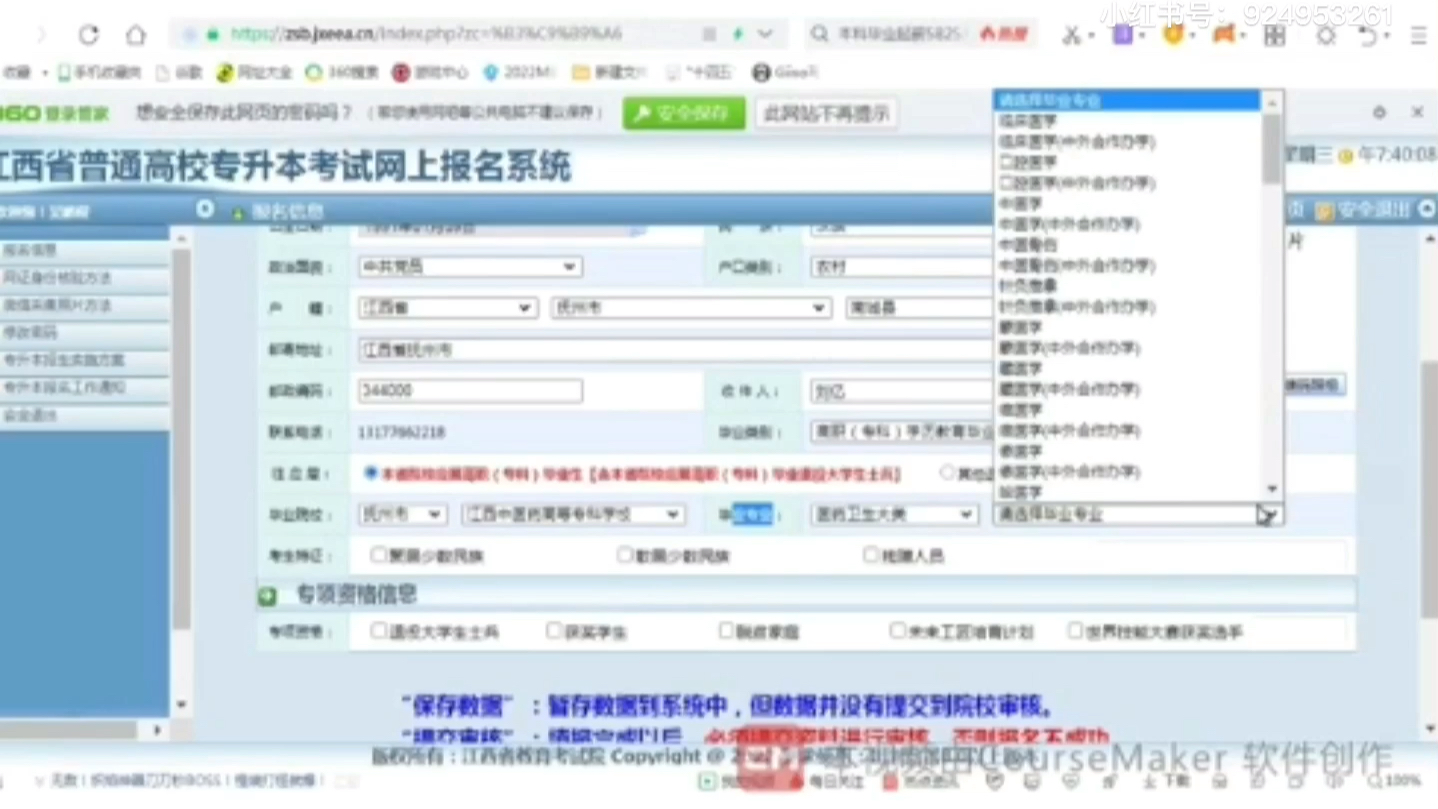Choose 针灸推拿 from the major list
The image size is (1438, 809).
[1028, 286]
